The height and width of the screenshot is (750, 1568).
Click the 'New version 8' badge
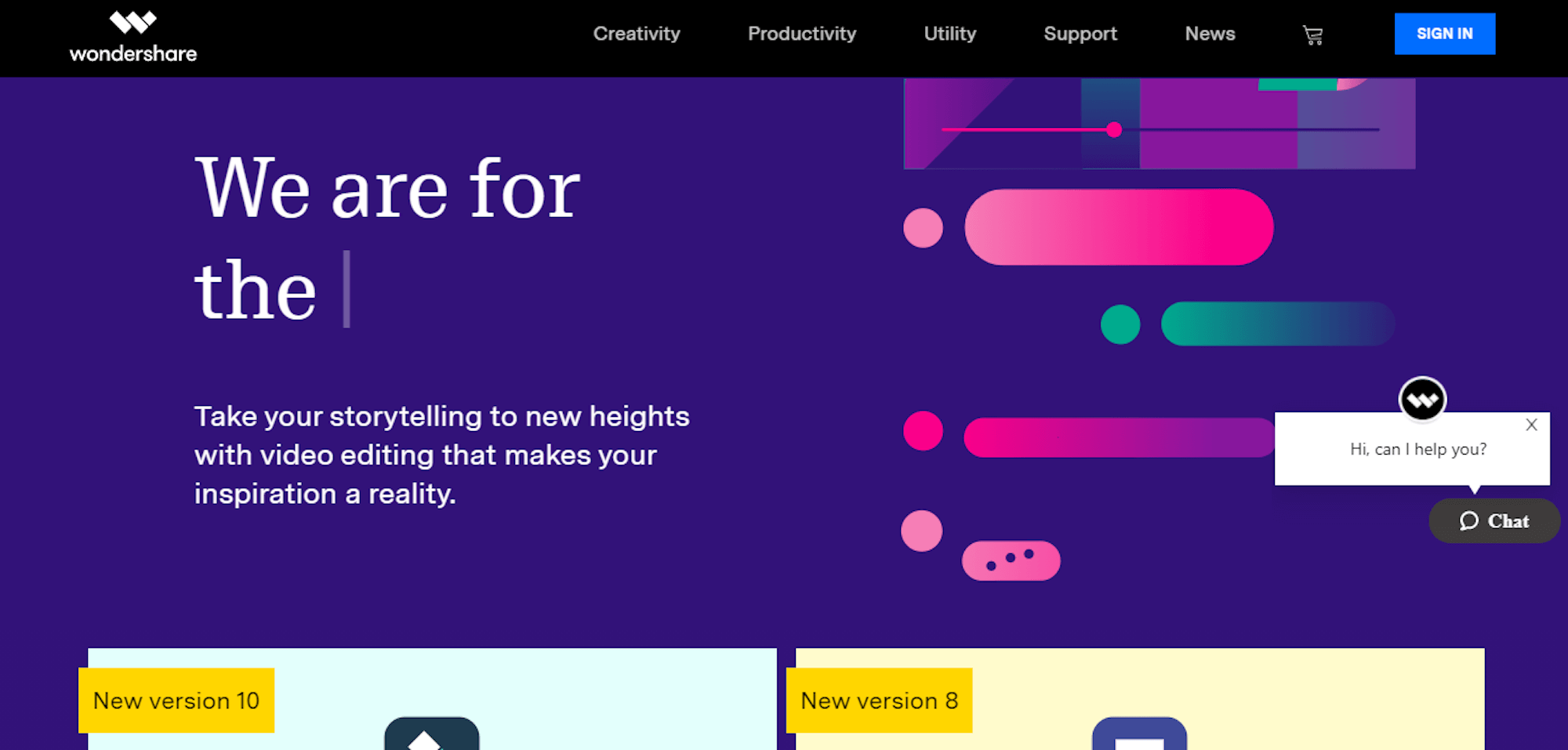tap(879, 701)
